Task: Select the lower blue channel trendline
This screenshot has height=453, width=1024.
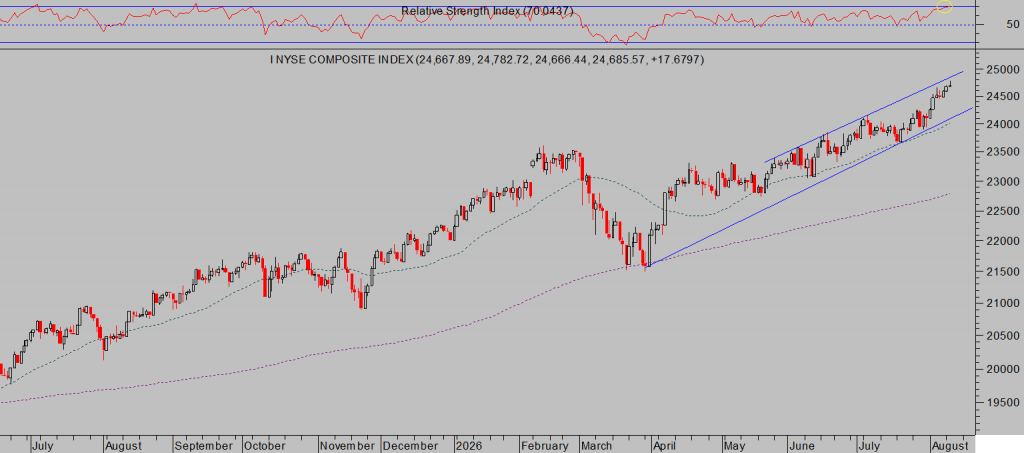Action: point(810,186)
